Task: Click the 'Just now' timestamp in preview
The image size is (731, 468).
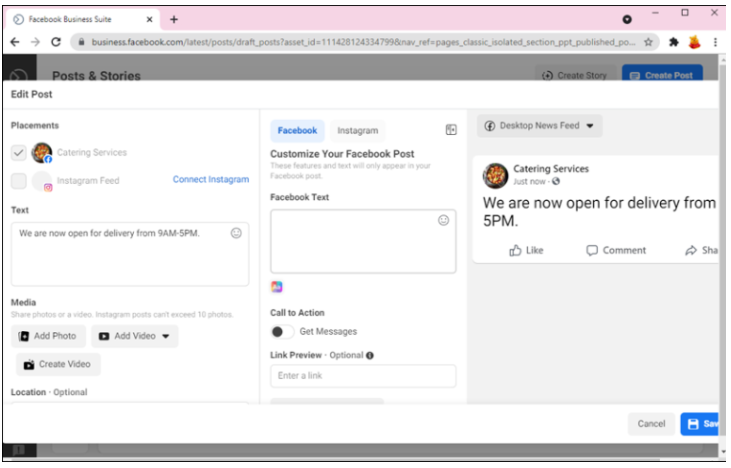Action: tap(529, 182)
